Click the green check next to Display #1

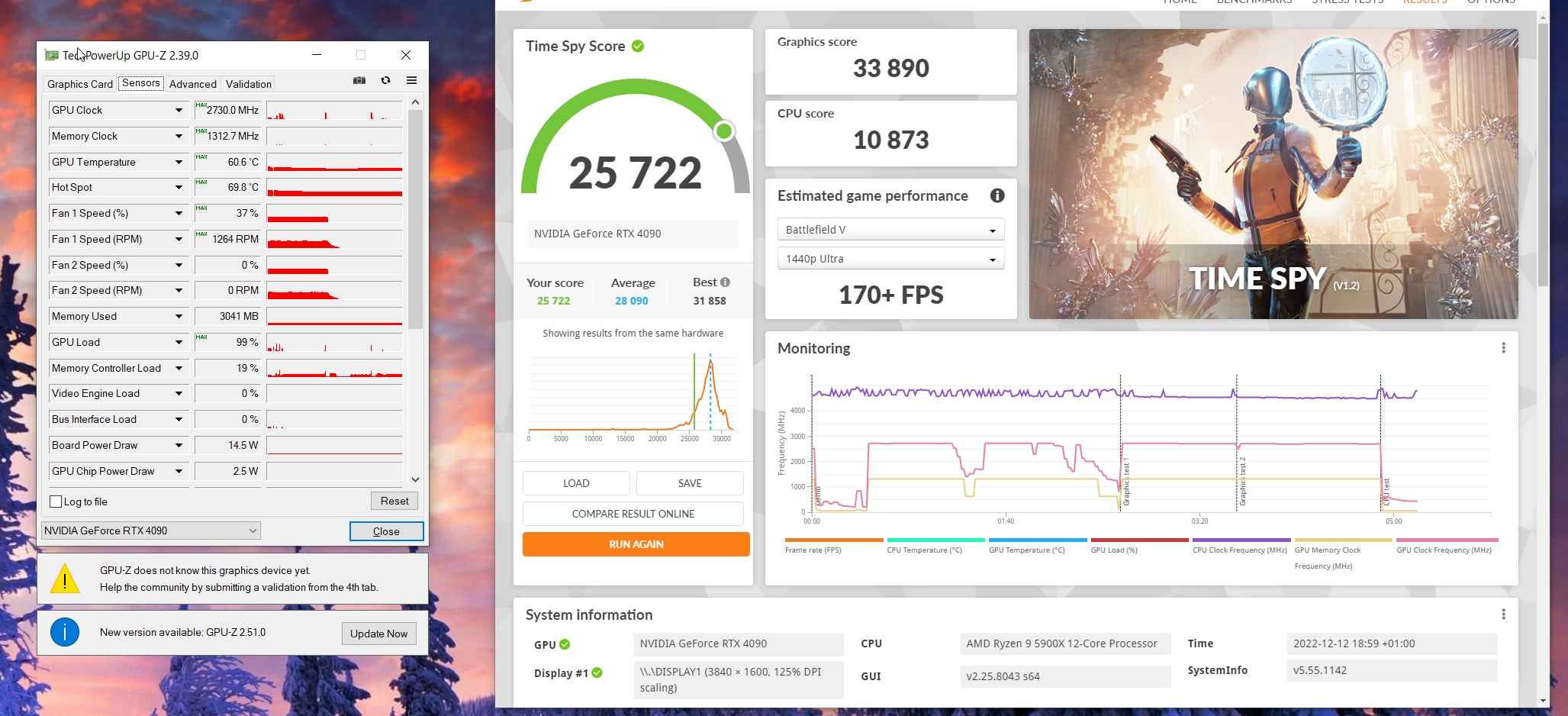point(597,672)
